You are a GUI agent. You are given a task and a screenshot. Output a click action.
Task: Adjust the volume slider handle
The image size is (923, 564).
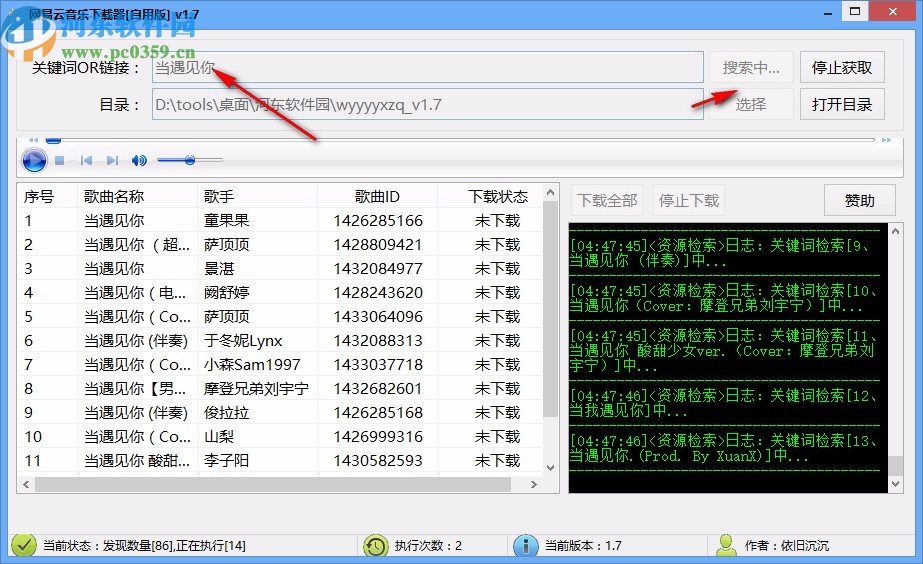(190, 160)
